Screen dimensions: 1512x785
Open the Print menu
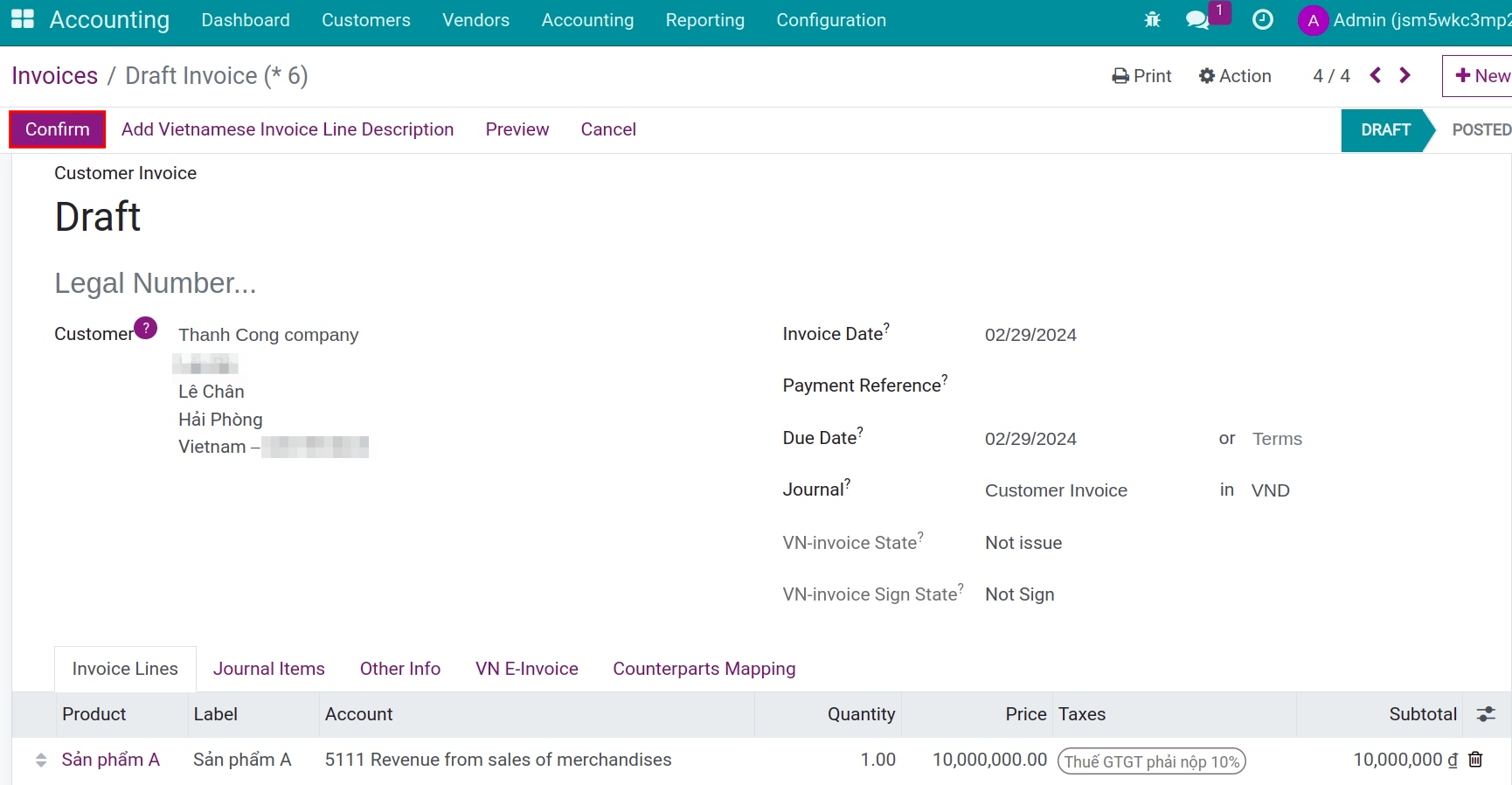point(1141,76)
